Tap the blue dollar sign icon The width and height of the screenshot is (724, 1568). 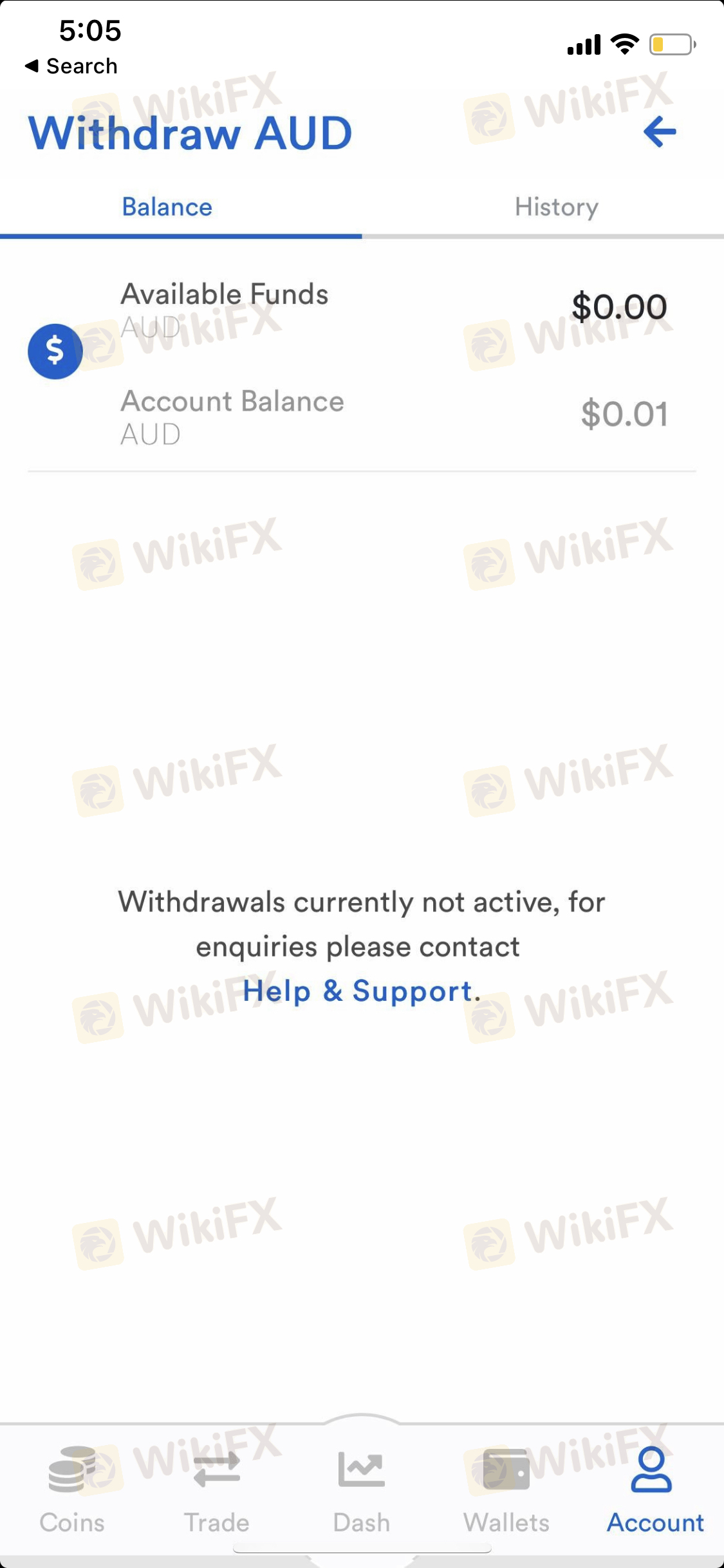(55, 351)
